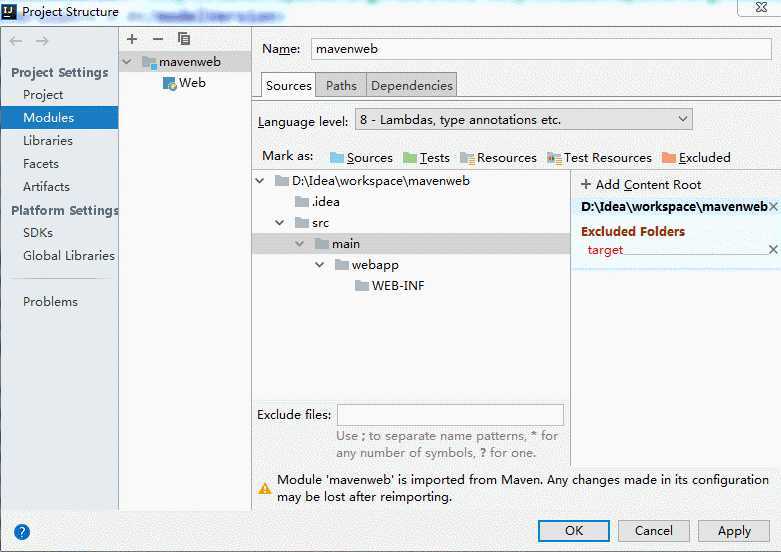Click the OK button
Viewport: 781px width, 552px height.
point(574,531)
